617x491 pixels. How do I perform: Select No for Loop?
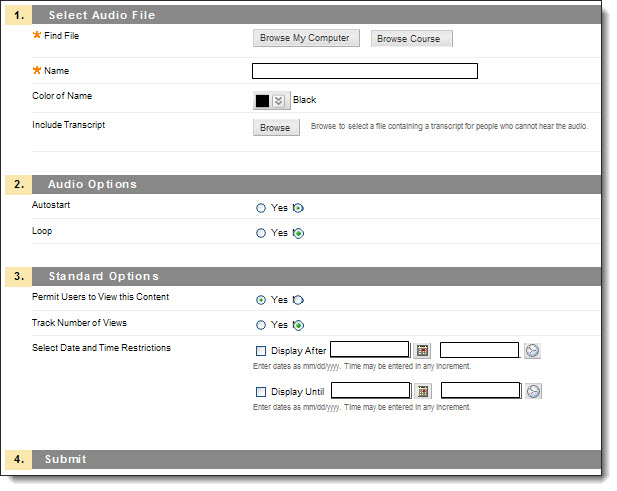(x=299, y=233)
